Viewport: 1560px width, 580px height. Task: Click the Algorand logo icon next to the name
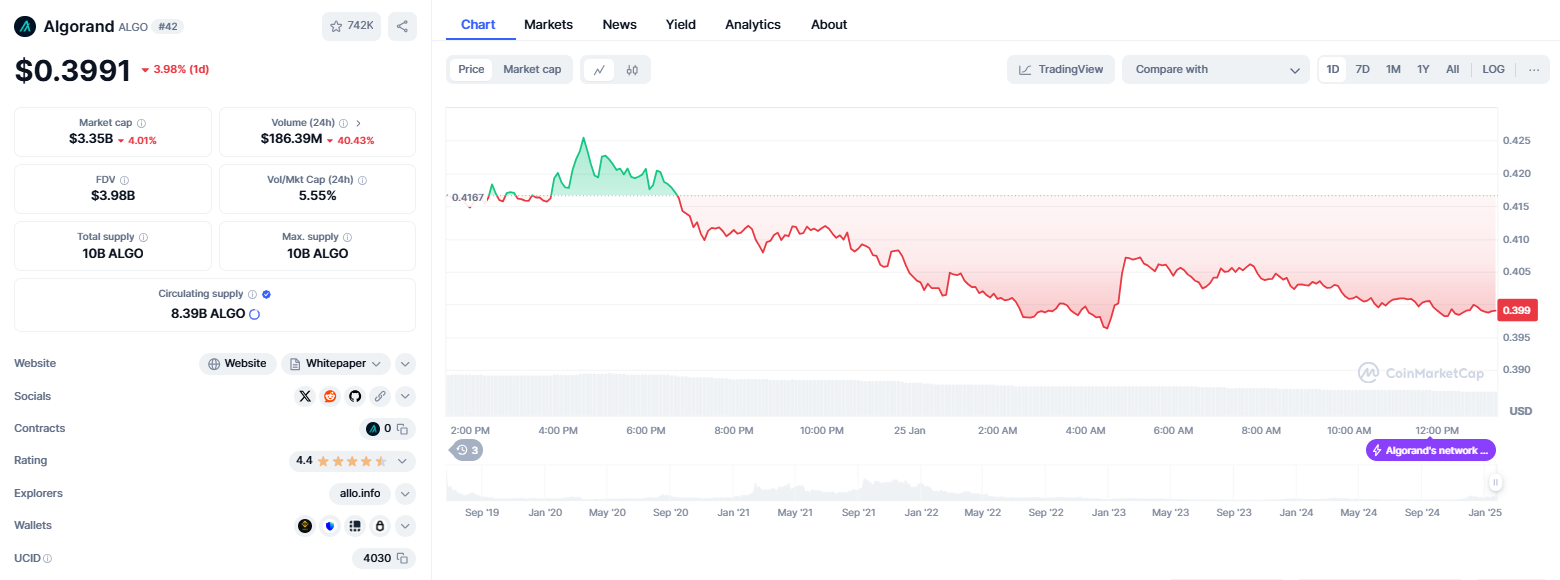pos(25,27)
